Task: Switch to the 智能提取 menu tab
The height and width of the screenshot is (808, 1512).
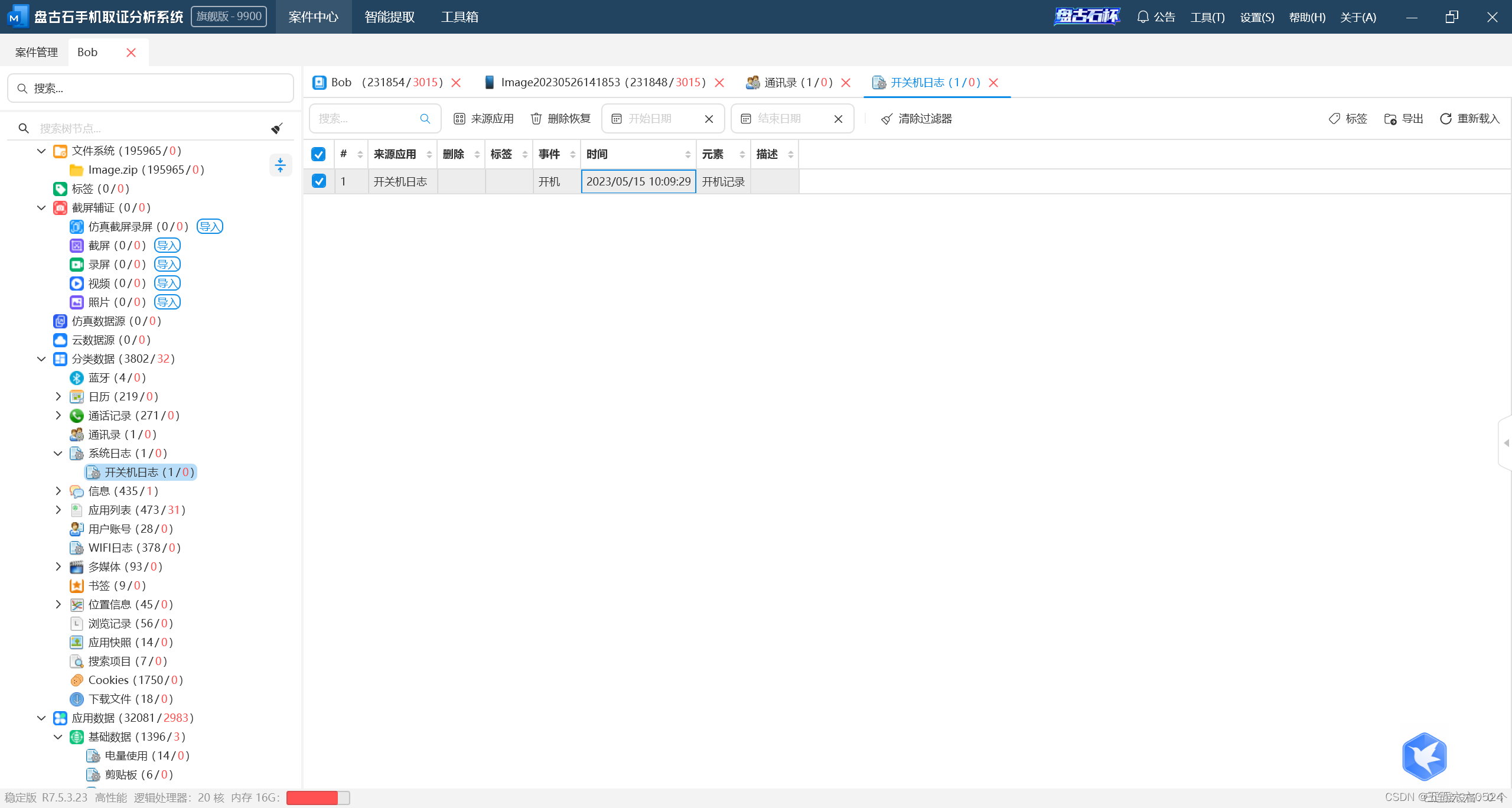Action: click(389, 17)
